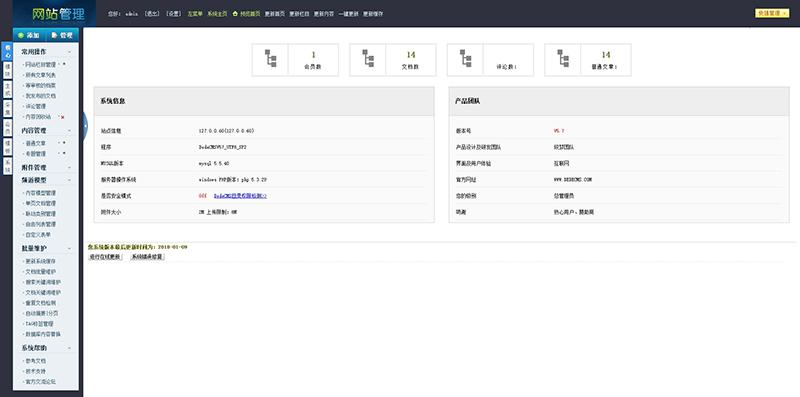Click the green 添加 button in sidebar header
Image resolution: width=800 pixels, height=397 pixels.
29,35
